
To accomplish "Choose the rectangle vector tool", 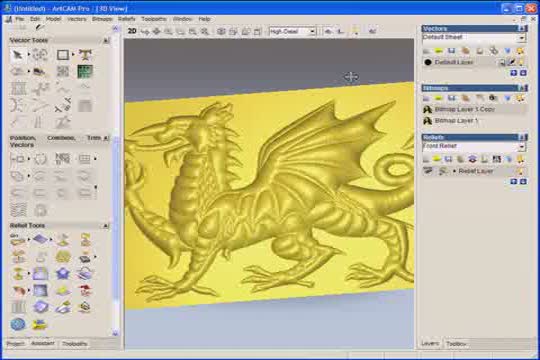I will [63, 55].
